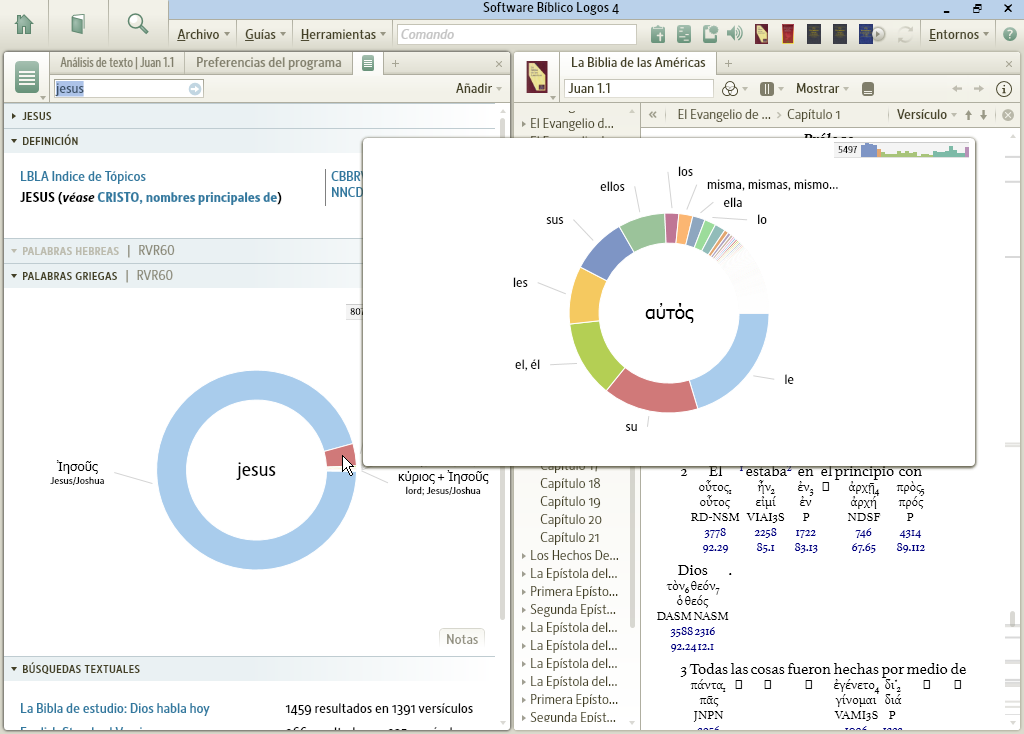Image resolution: width=1024 pixels, height=734 pixels.
Task: Select La Biblia de las Américas tab
Action: tap(637, 62)
